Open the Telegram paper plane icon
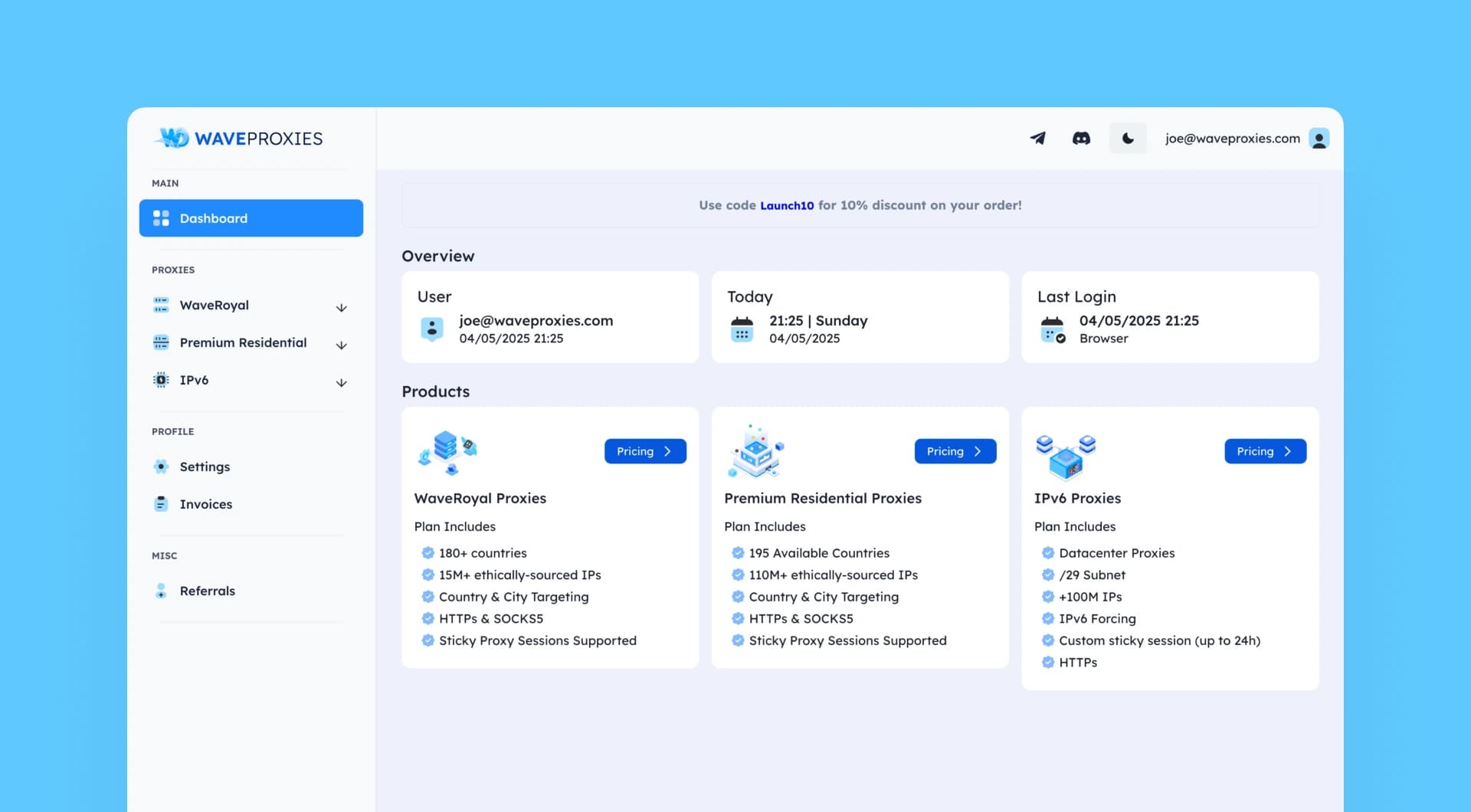 1037,139
